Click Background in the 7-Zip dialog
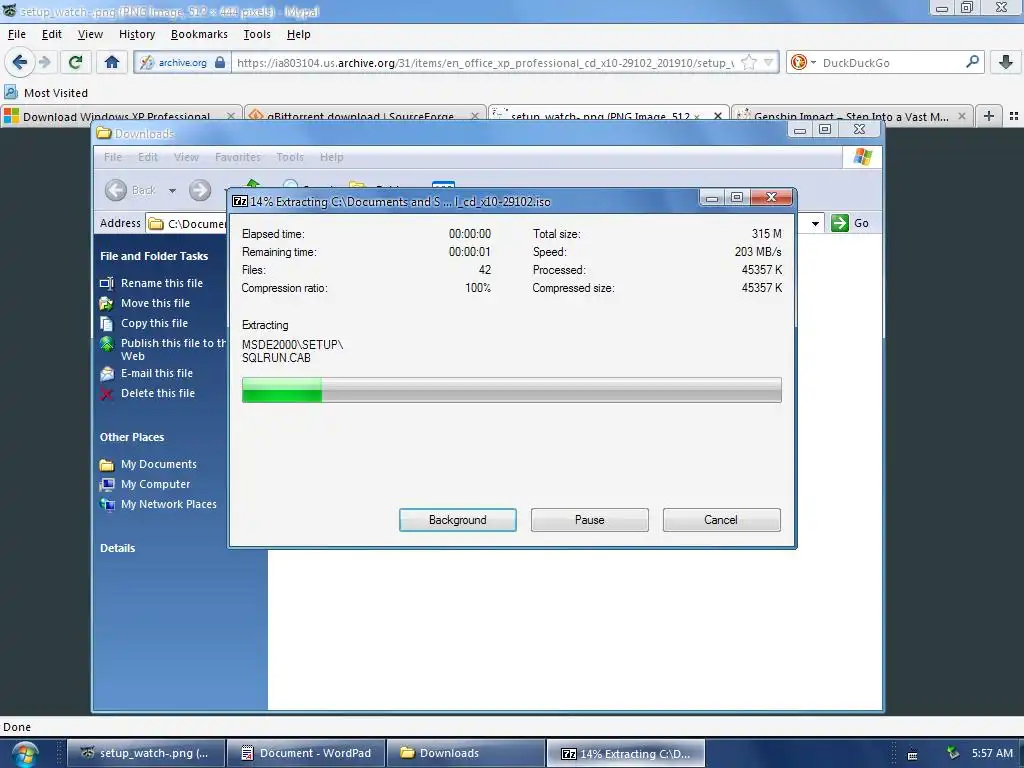 click(458, 520)
